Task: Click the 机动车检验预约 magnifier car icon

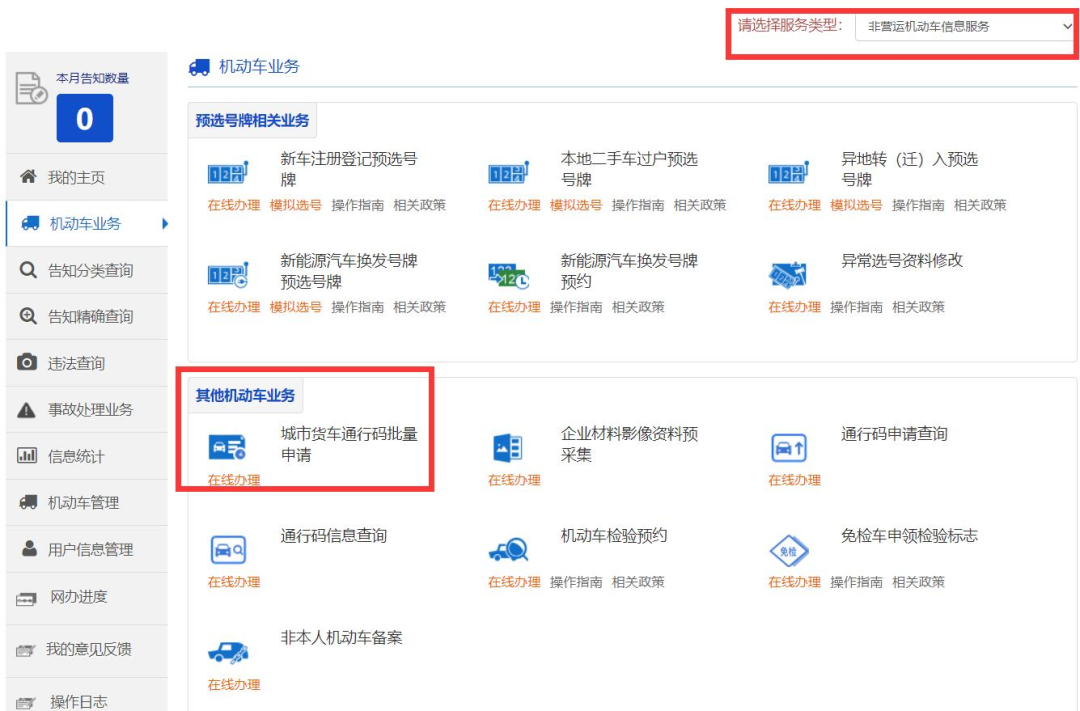Action: click(508, 549)
